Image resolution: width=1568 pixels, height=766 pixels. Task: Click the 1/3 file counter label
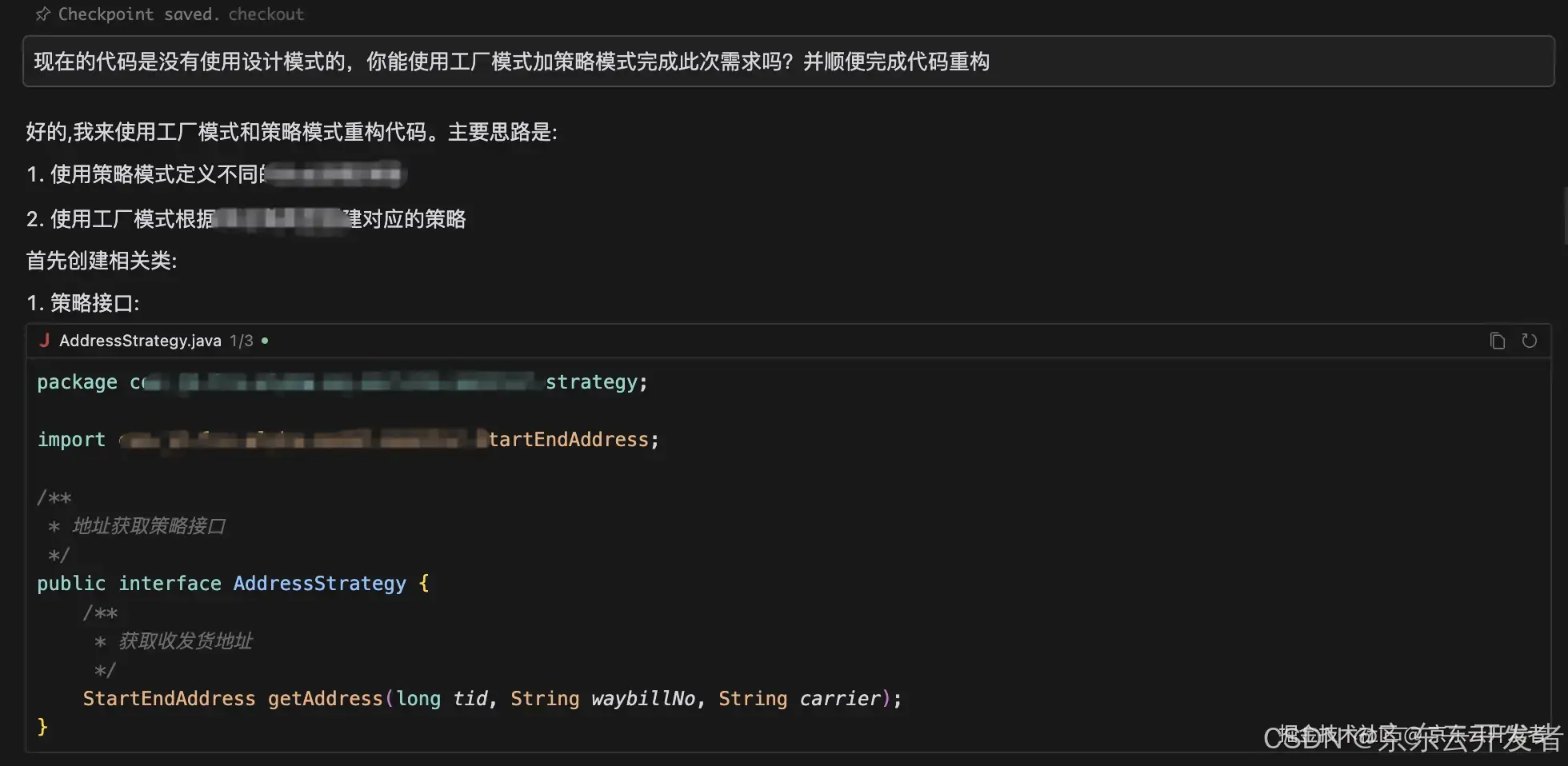(x=242, y=341)
